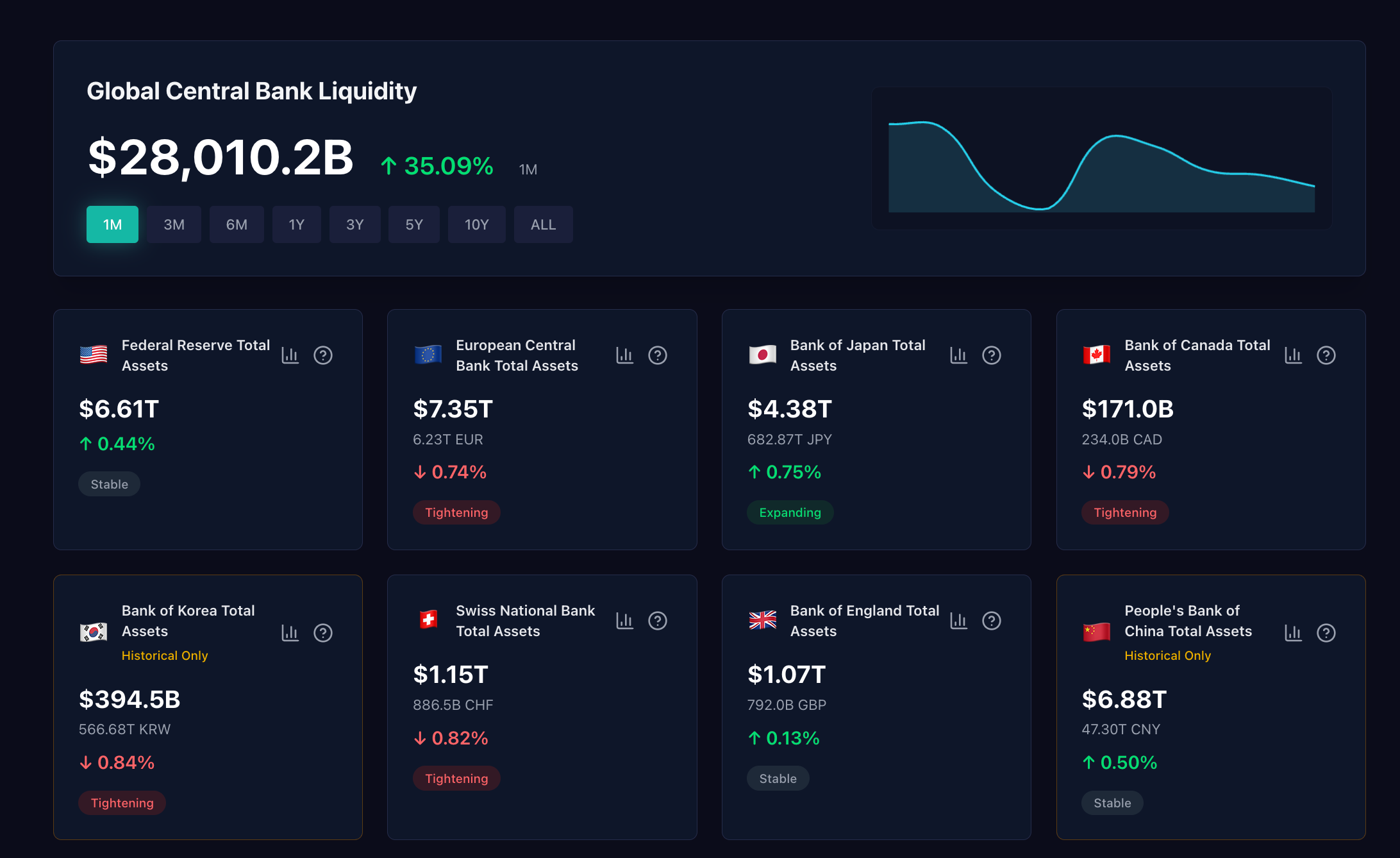Open European Central Bank chart icon

pos(624,355)
